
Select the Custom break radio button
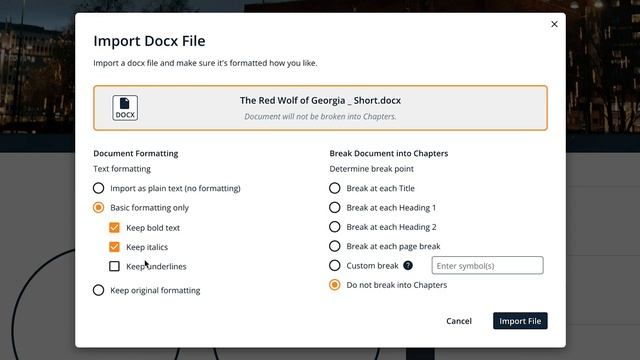pos(335,266)
